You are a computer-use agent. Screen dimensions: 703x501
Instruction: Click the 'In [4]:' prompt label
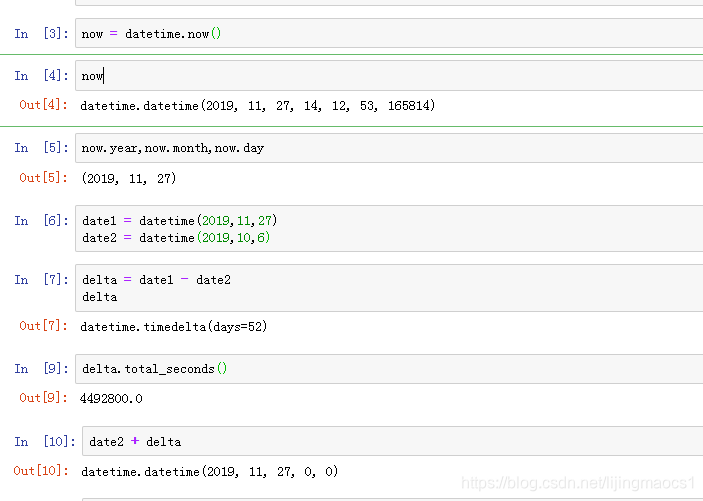tap(41, 75)
